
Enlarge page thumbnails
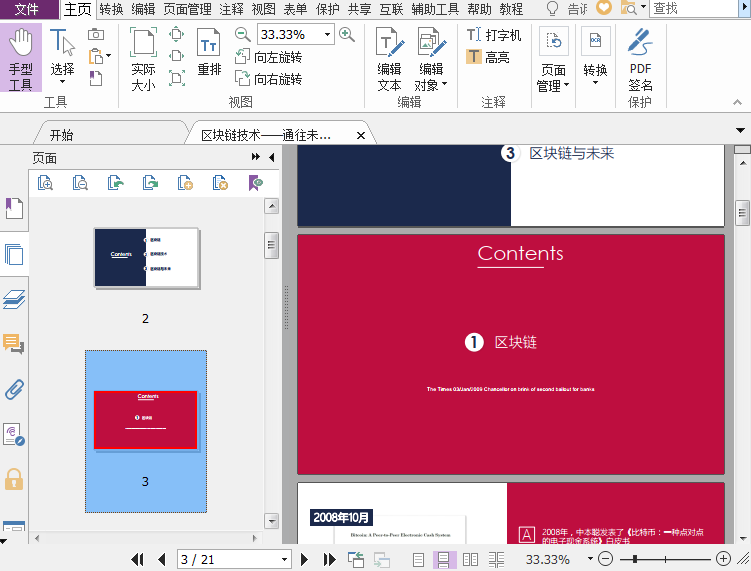click(x=45, y=183)
